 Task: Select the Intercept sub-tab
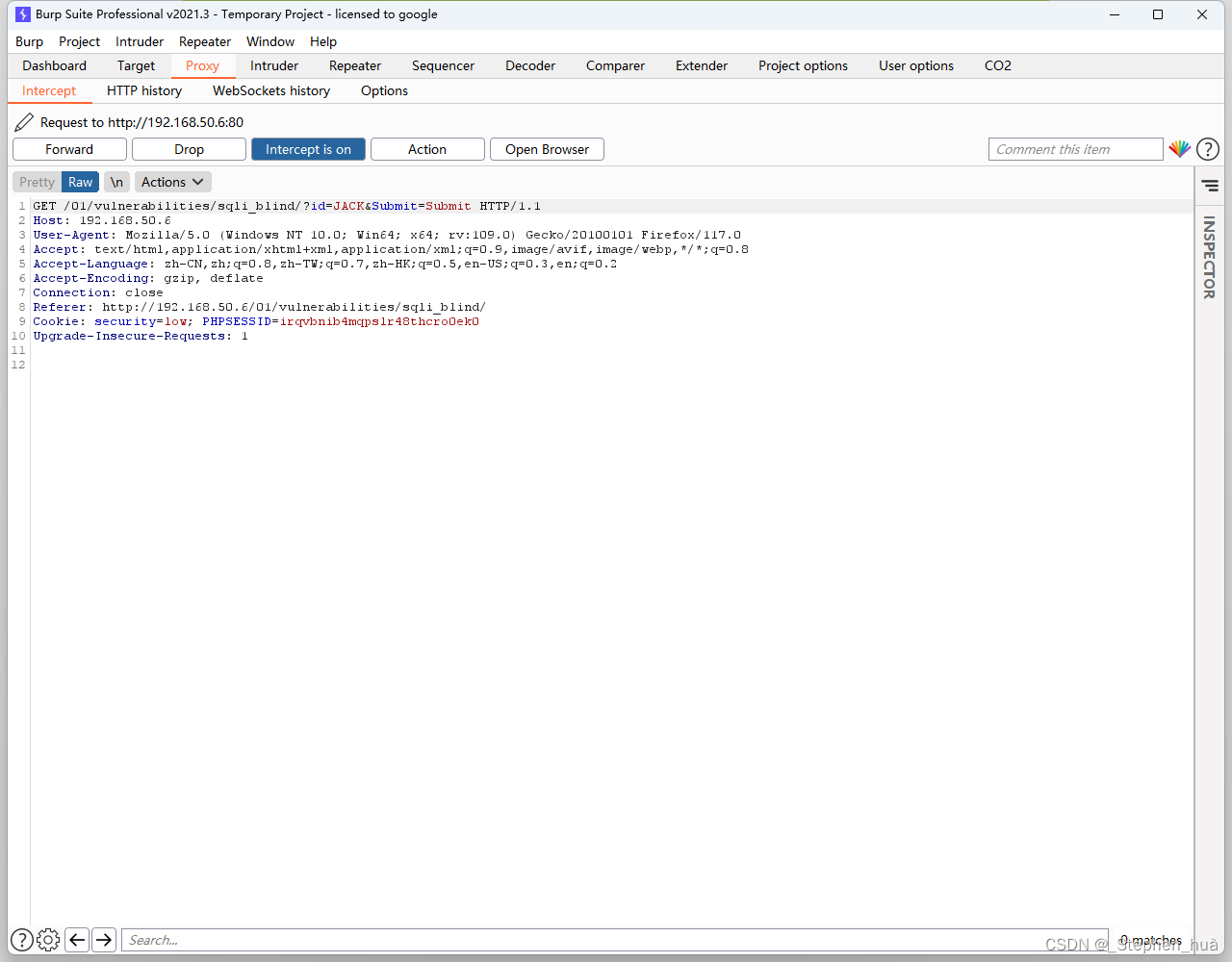(x=49, y=90)
